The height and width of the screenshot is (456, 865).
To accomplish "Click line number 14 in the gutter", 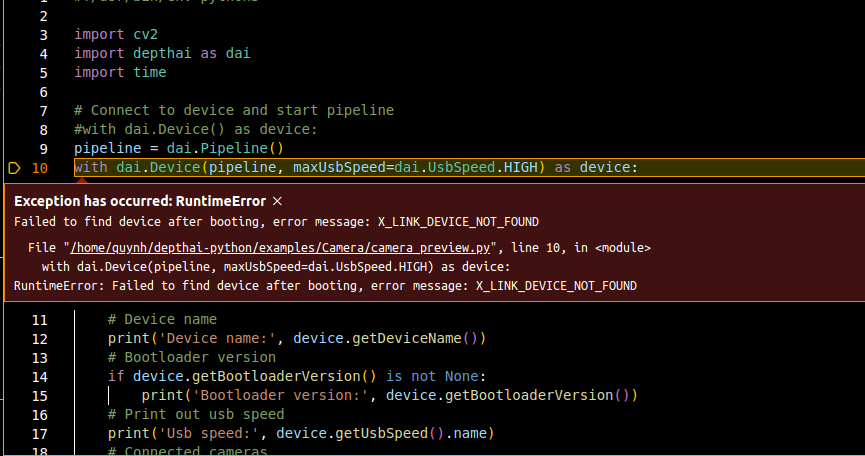I will tap(39, 376).
